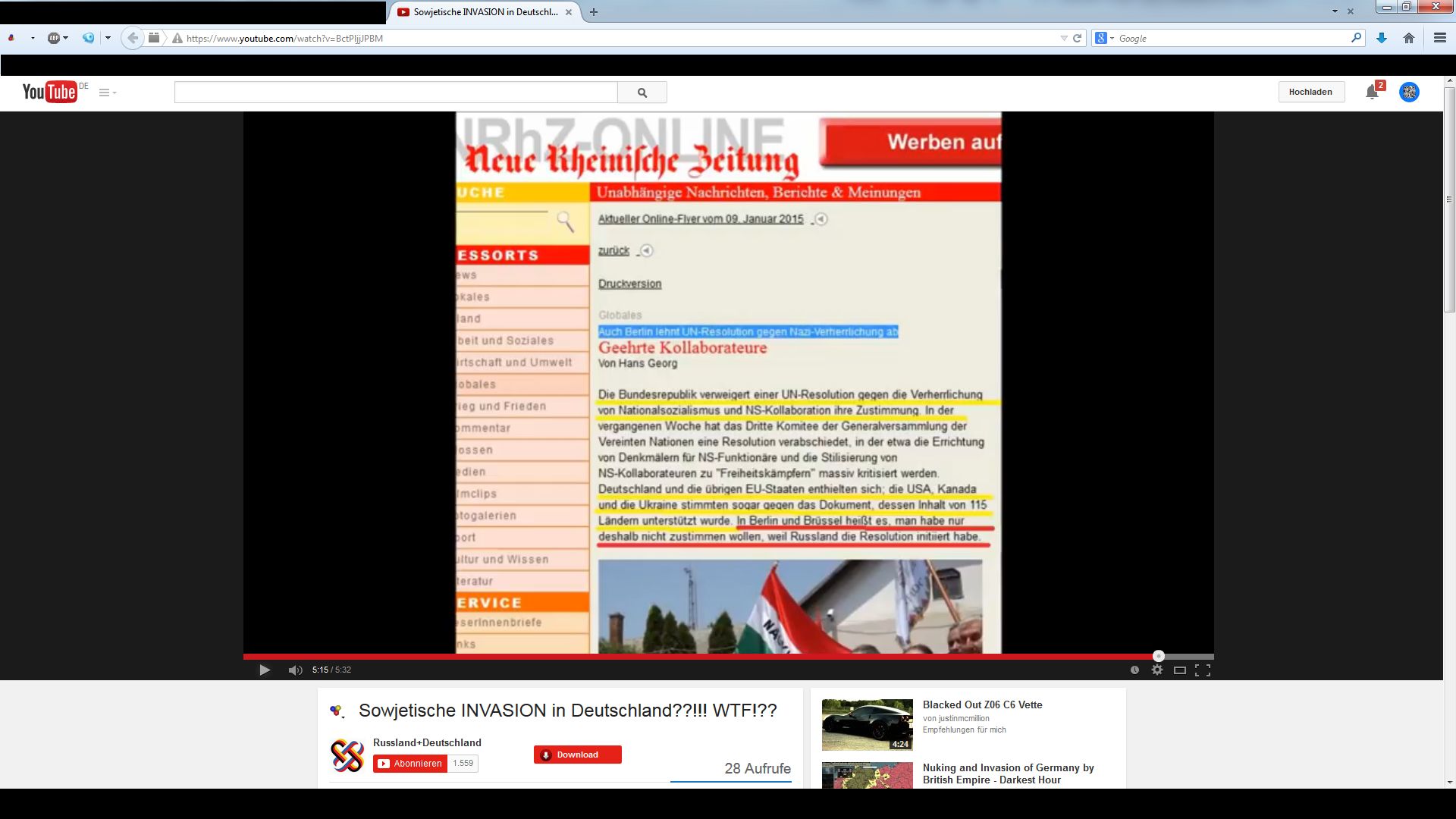
Task: Play the video
Action: click(265, 670)
